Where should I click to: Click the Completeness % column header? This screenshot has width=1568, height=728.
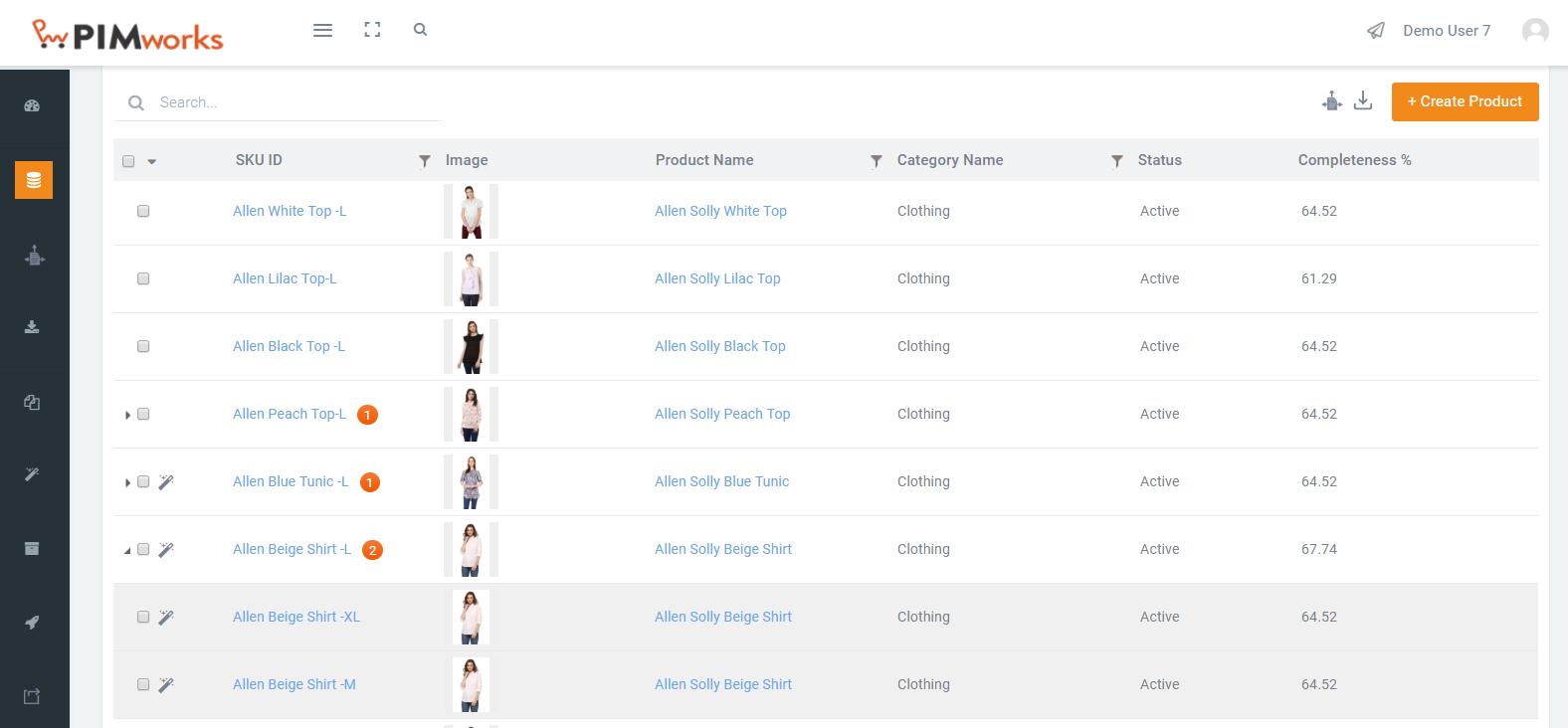click(1354, 160)
